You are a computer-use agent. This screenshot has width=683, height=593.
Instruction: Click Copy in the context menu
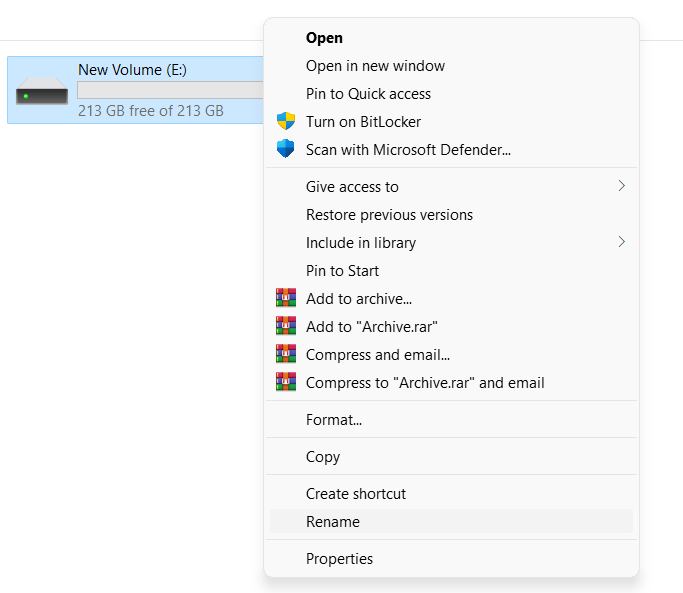click(323, 457)
